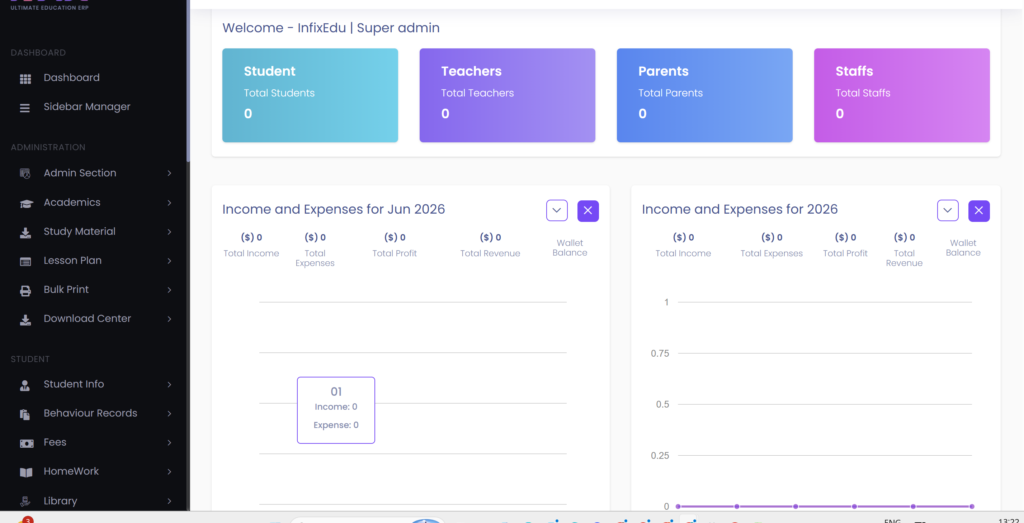Click the Sidebar Manager hamburger icon
This screenshot has width=1024, height=523.
tap(25, 108)
